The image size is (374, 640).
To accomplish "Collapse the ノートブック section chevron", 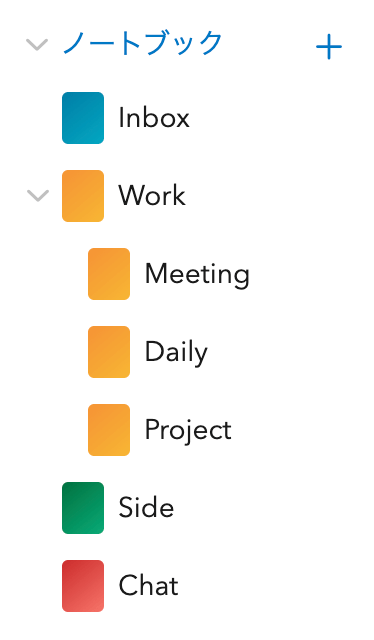I will pyautogui.click(x=37, y=44).
